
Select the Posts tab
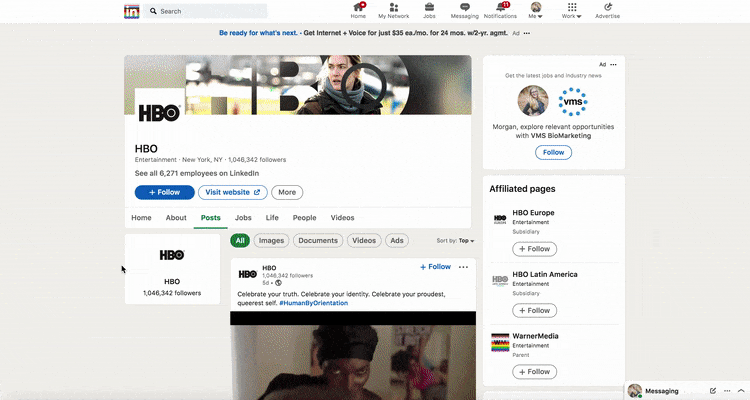[210, 218]
